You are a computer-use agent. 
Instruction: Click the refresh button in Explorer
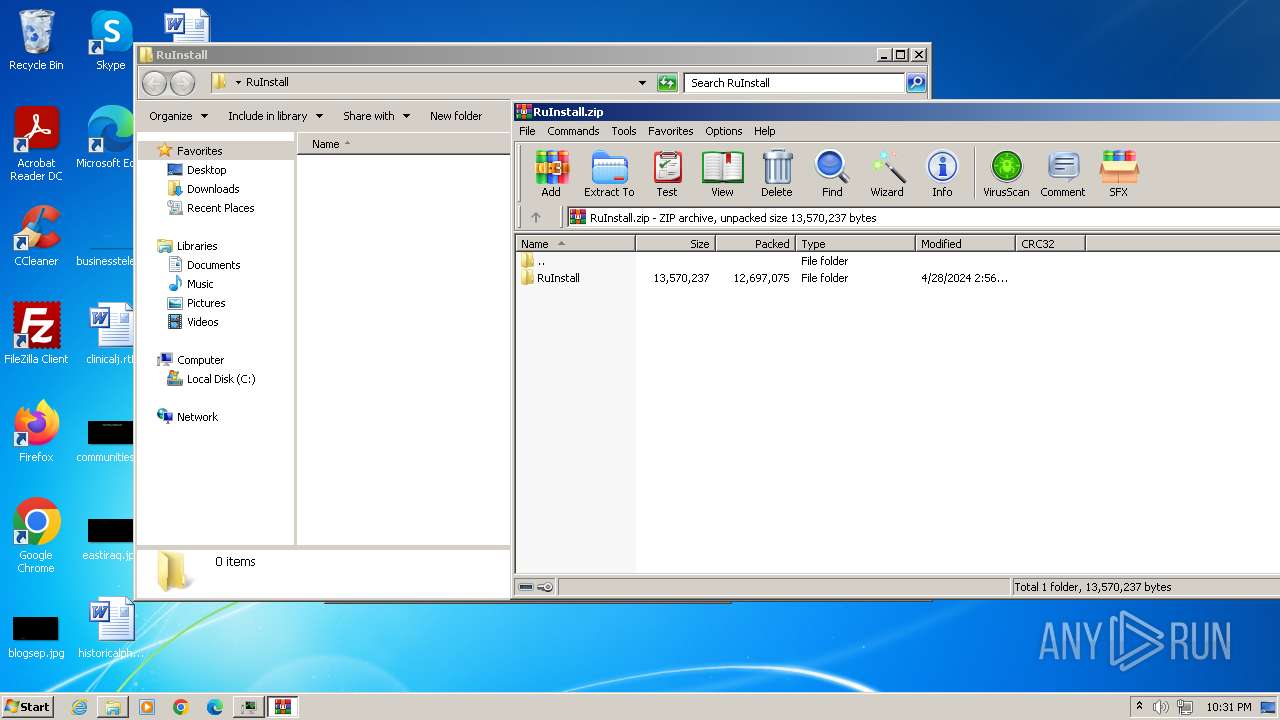(667, 83)
